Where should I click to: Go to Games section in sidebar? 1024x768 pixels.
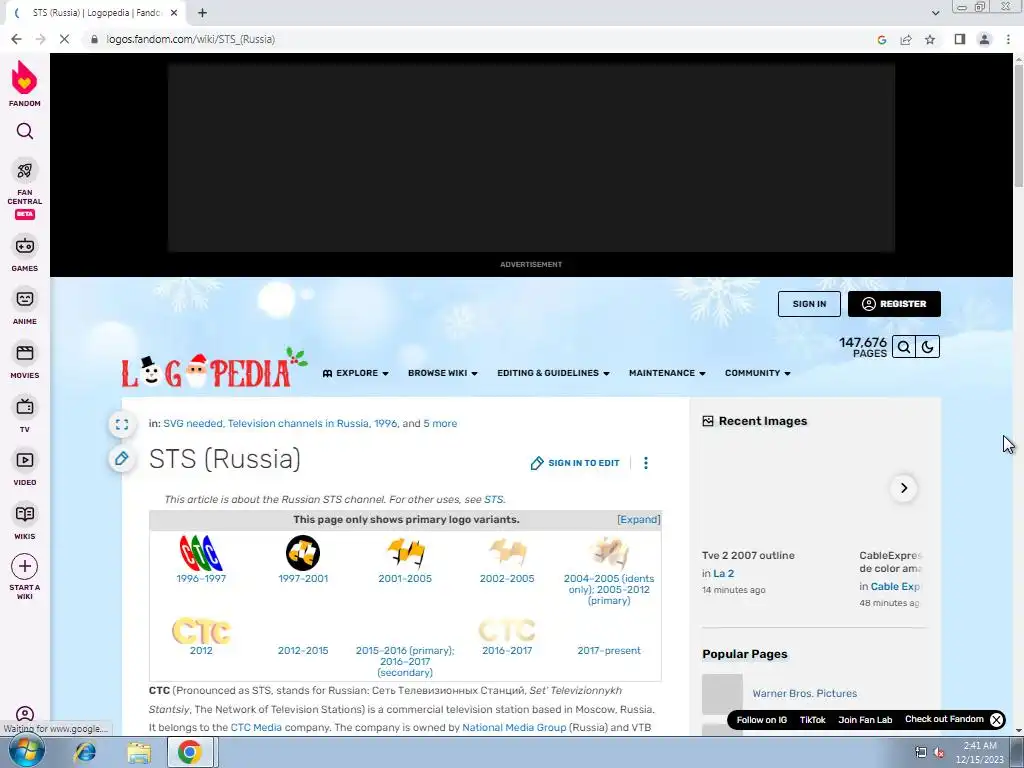(25, 253)
